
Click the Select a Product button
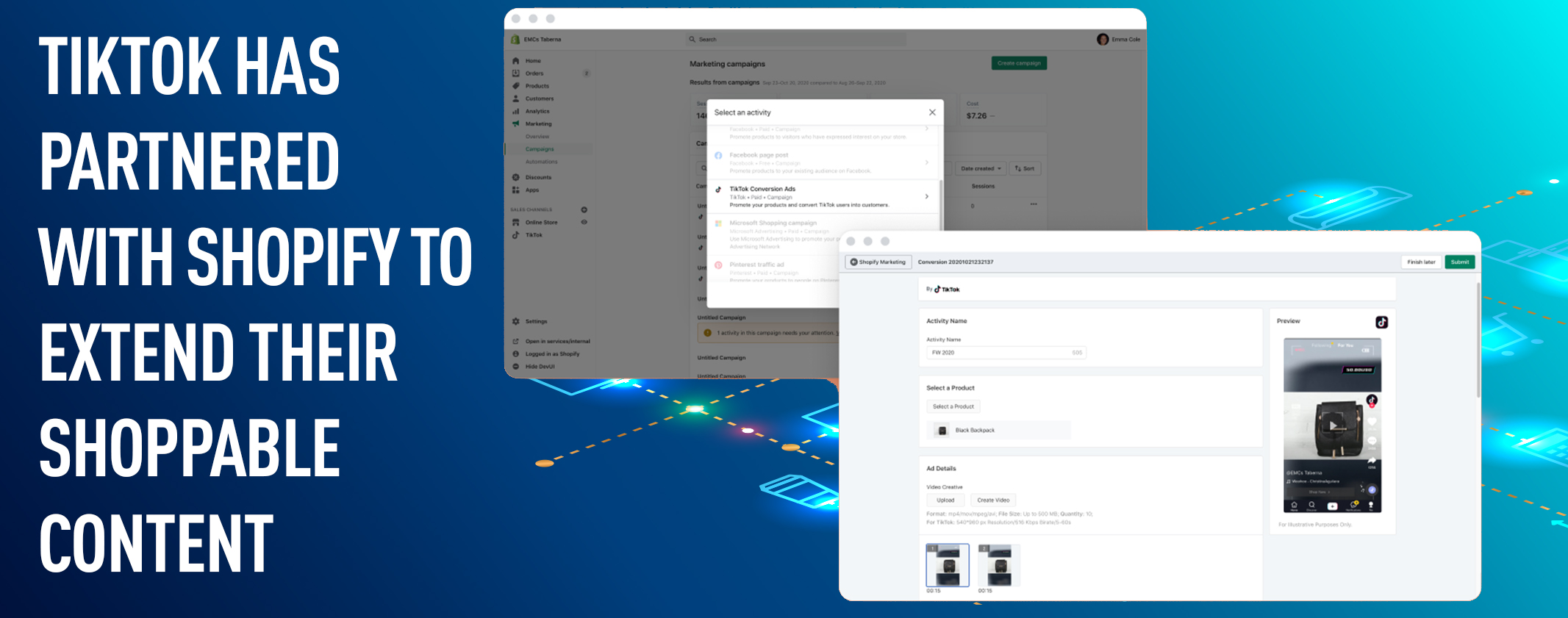point(953,406)
